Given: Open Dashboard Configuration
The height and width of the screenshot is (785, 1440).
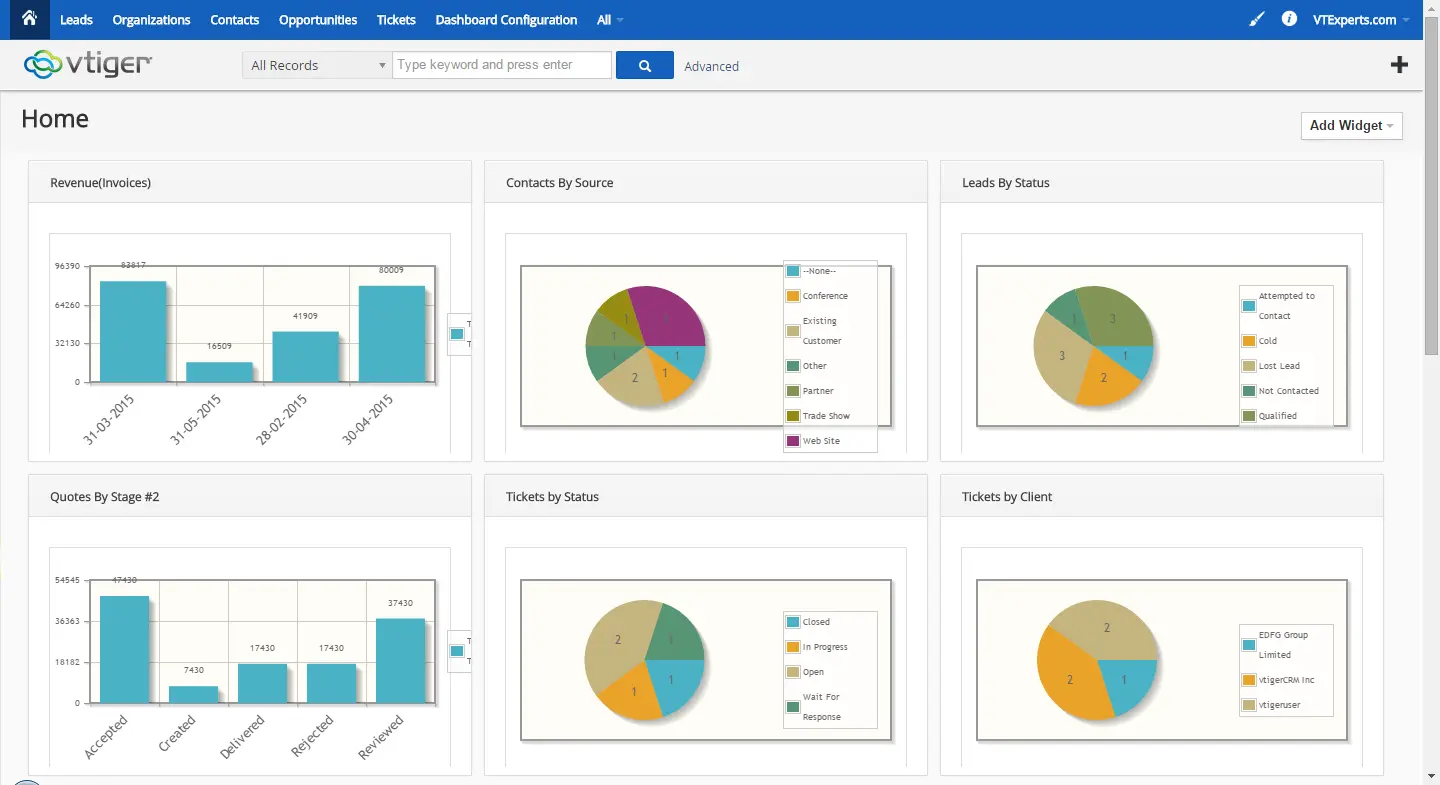Looking at the screenshot, I should tap(506, 20).
